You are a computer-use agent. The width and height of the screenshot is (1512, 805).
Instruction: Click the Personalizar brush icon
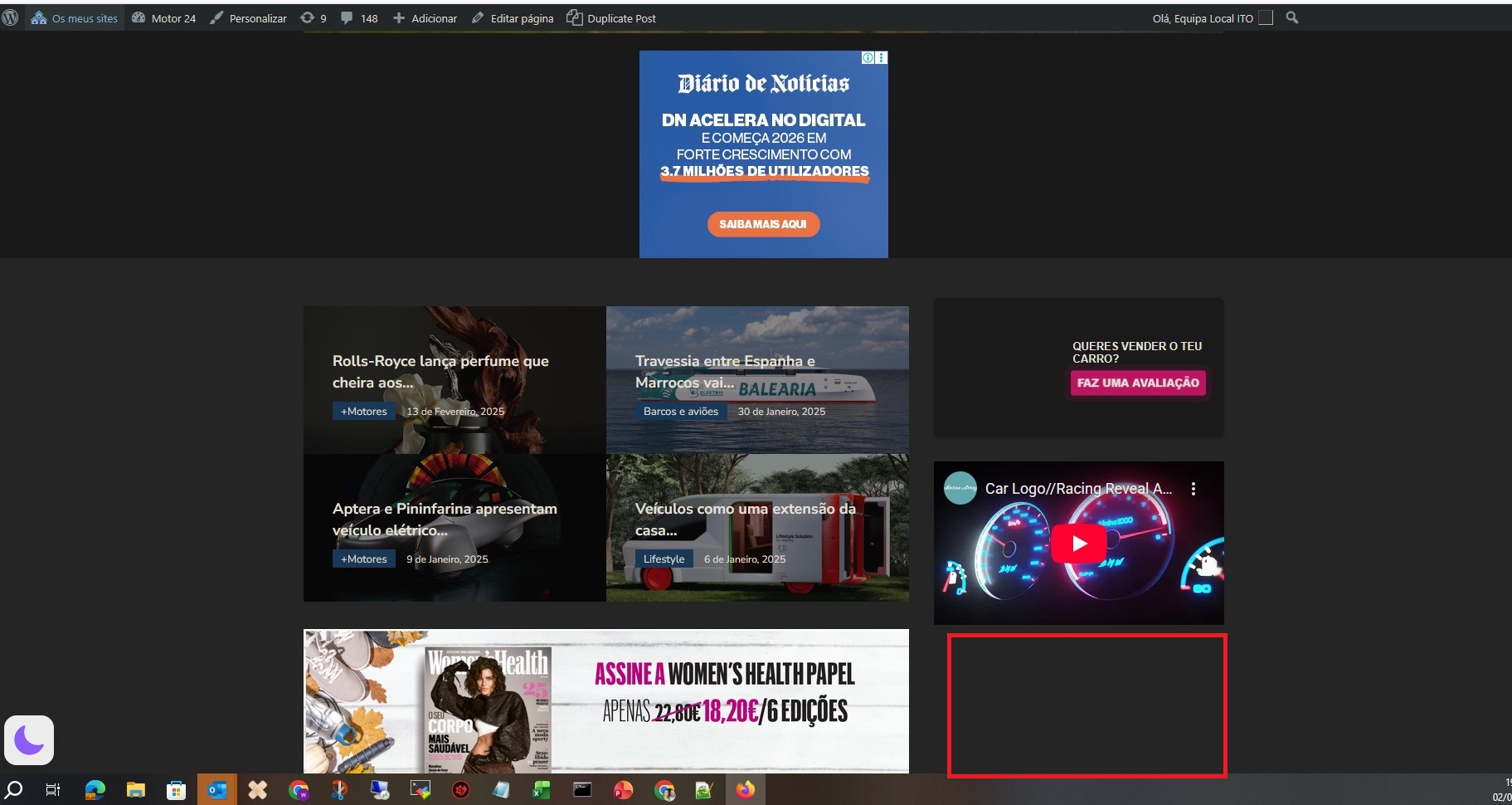tap(216, 17)
